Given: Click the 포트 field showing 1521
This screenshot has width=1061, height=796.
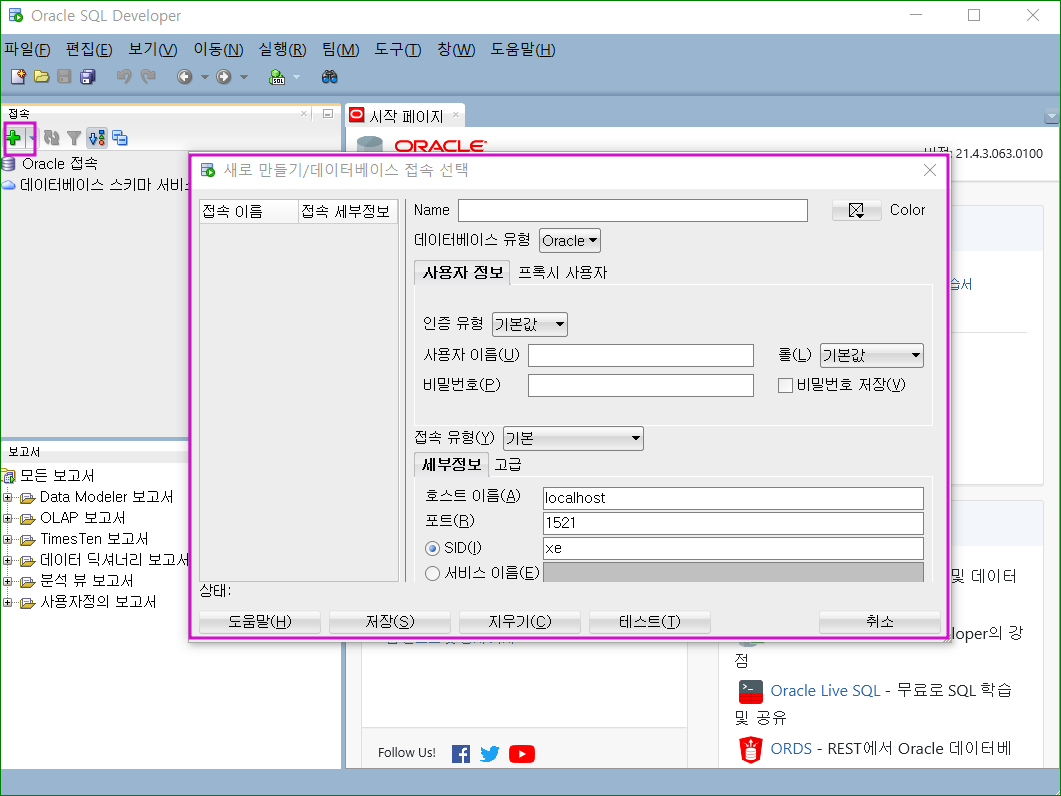Looking at the screenshot, I should (x=733, y=523).
